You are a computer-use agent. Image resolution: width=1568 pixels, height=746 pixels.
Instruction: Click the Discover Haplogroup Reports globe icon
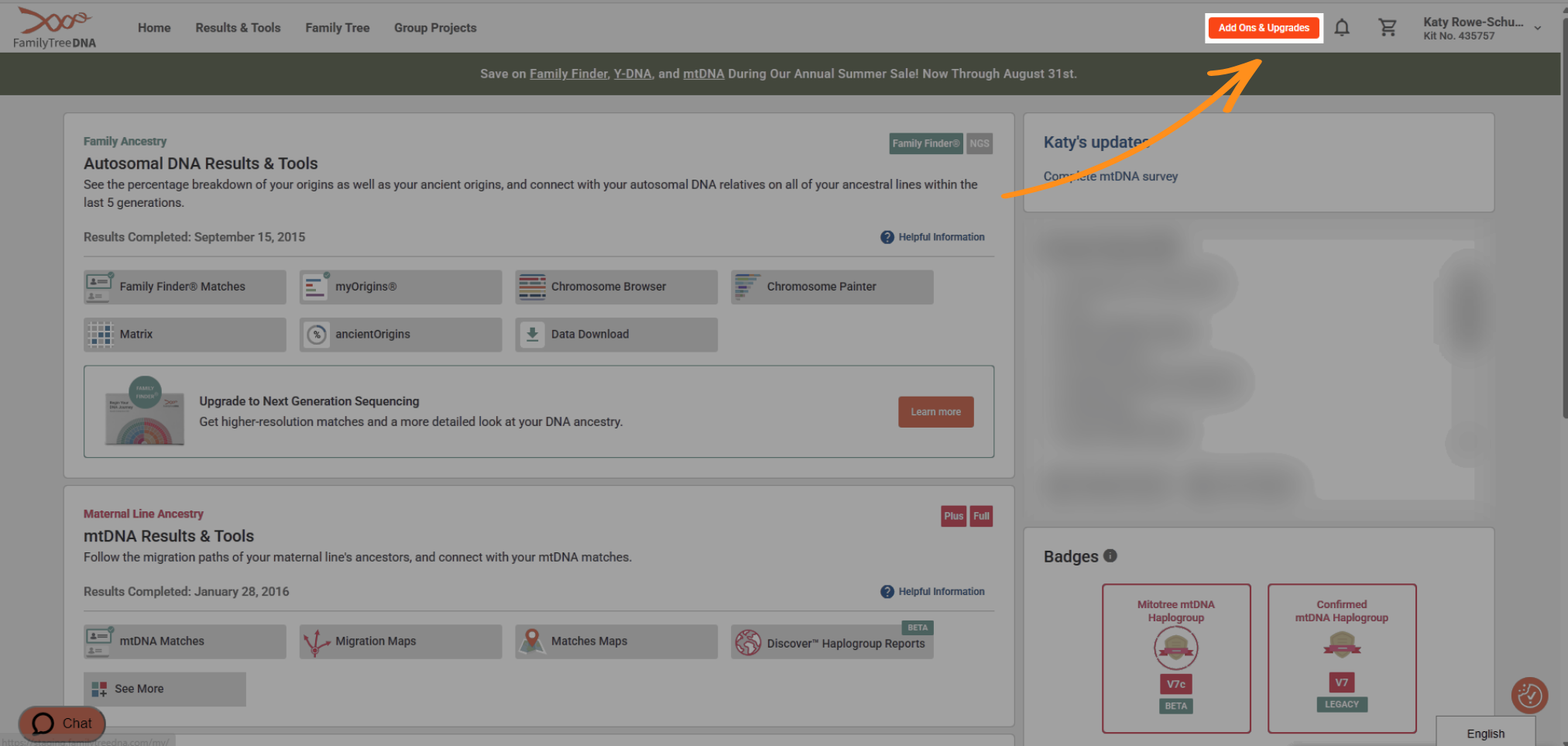(x=748, y=642)
